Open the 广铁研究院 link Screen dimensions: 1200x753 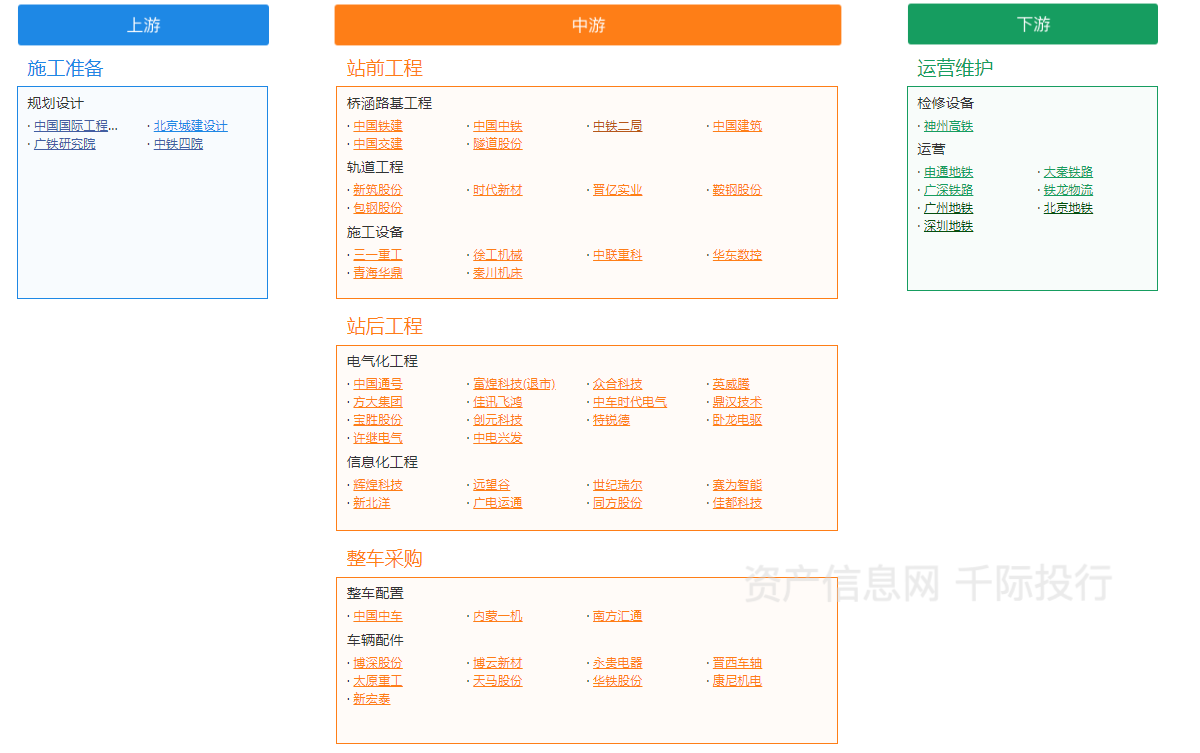pyautogui.click(x=65, y=144)
